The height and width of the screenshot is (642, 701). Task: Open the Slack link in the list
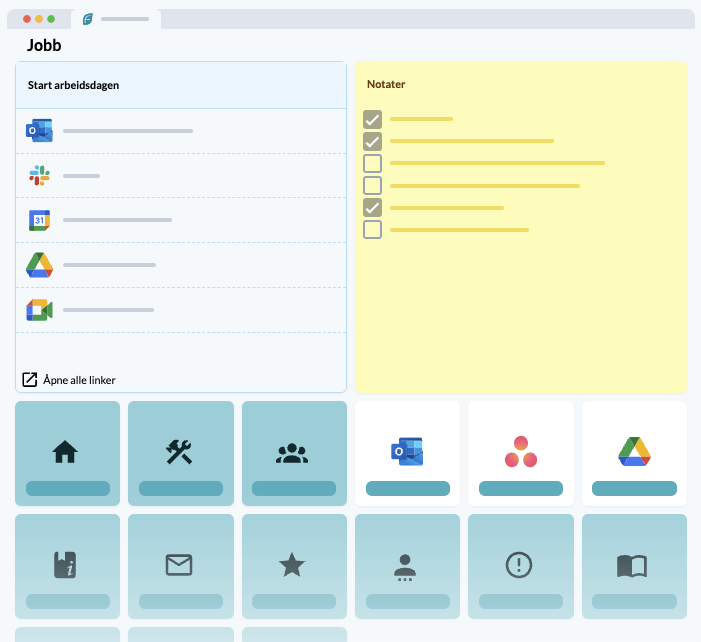coord(181,176)
